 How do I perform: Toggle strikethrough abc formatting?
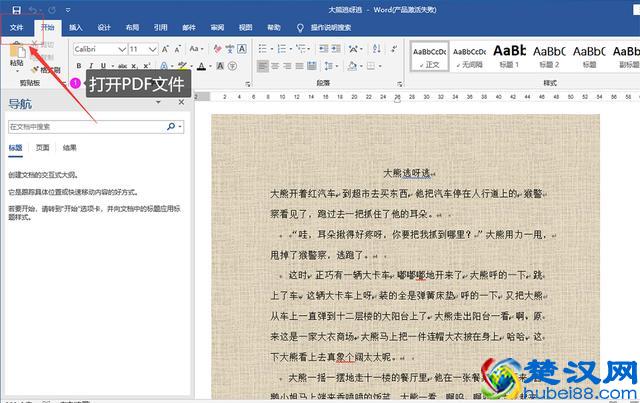[x=122, y=66]
